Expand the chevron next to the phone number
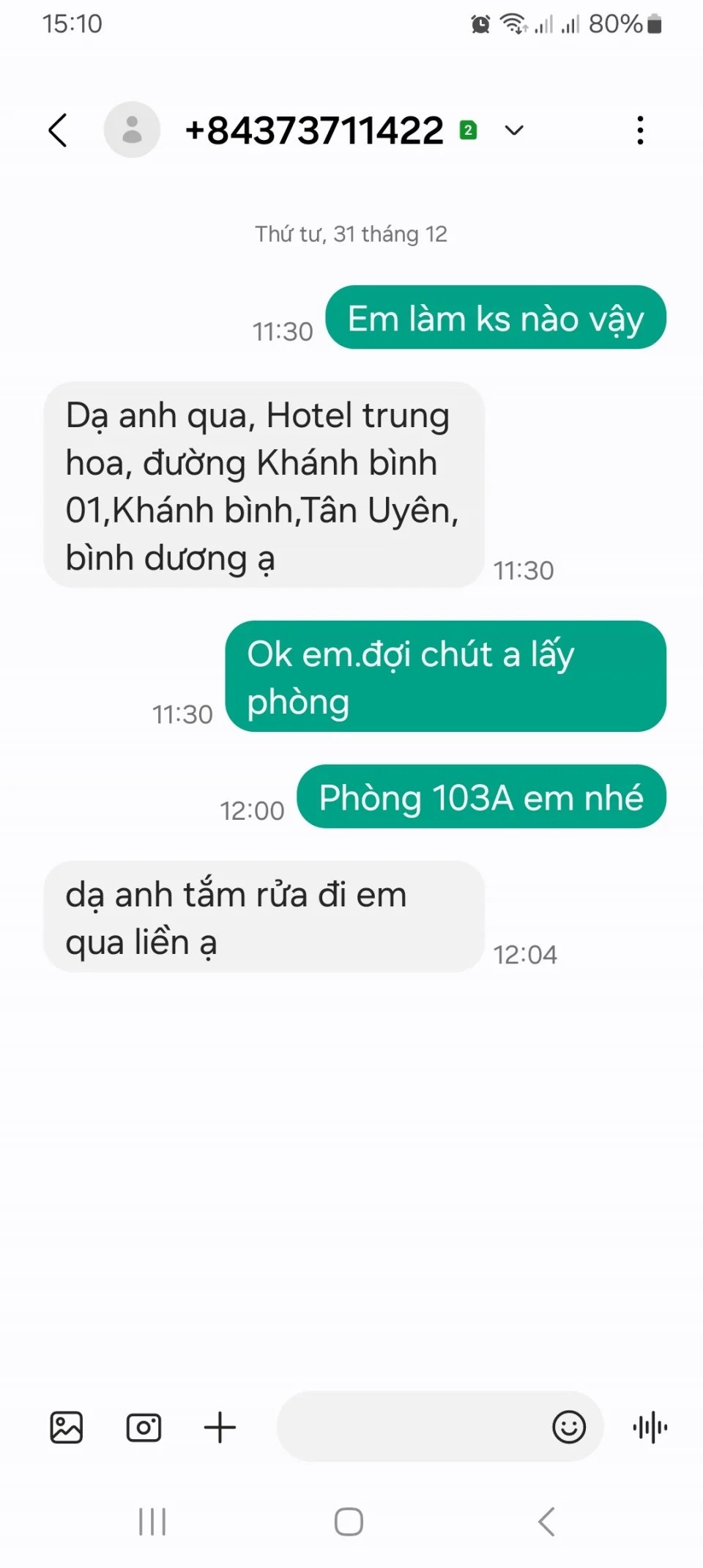This screenshot has width=703, height=1568. (514, 130)
